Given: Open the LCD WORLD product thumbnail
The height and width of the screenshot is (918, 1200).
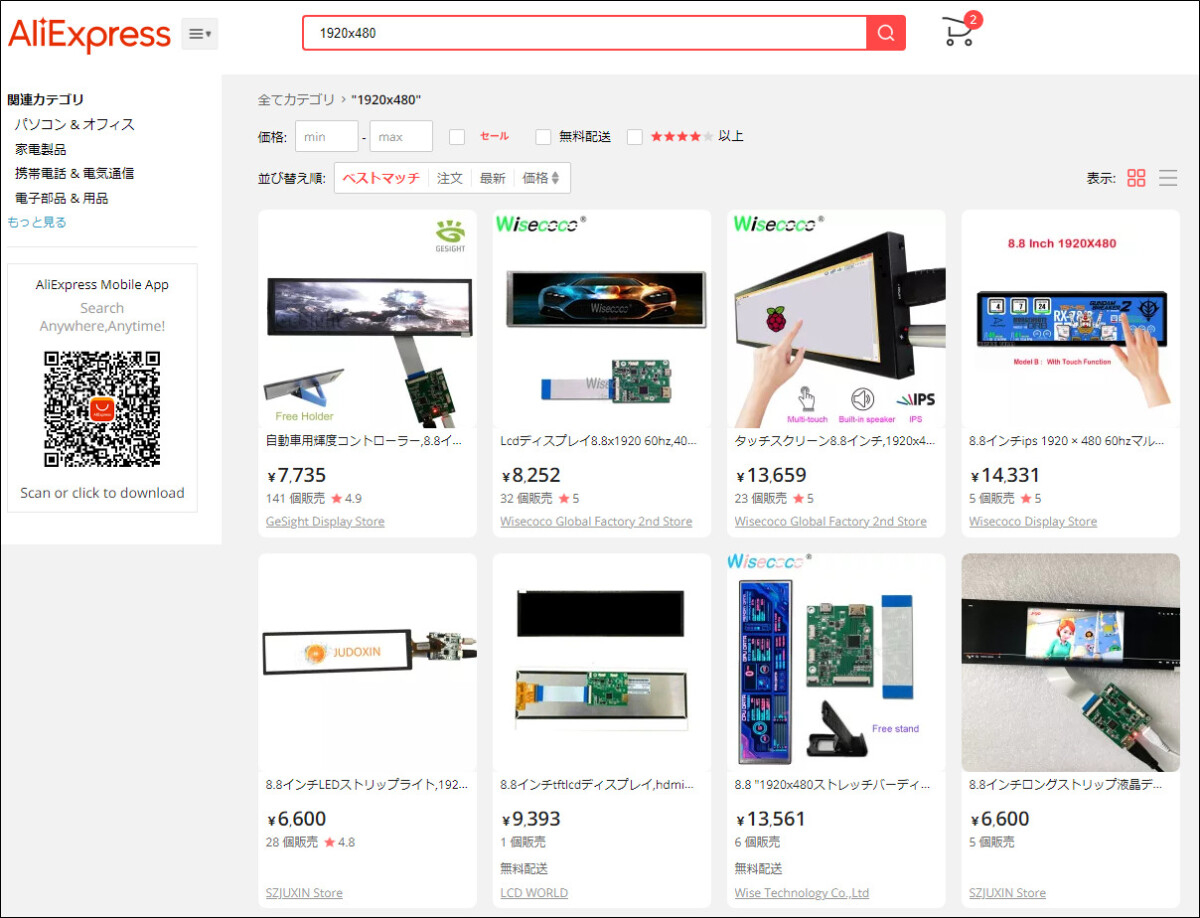Looking at the screenshot, I should (602, 663).
